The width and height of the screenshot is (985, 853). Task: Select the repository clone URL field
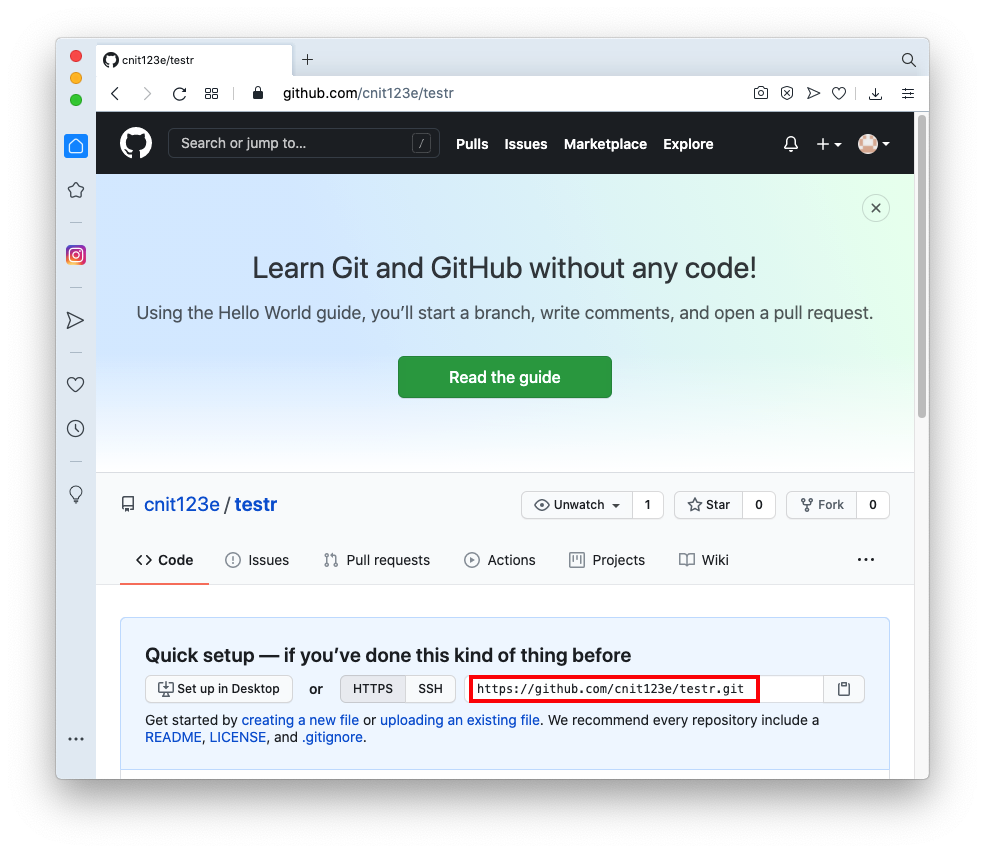(x=644, y=689)
